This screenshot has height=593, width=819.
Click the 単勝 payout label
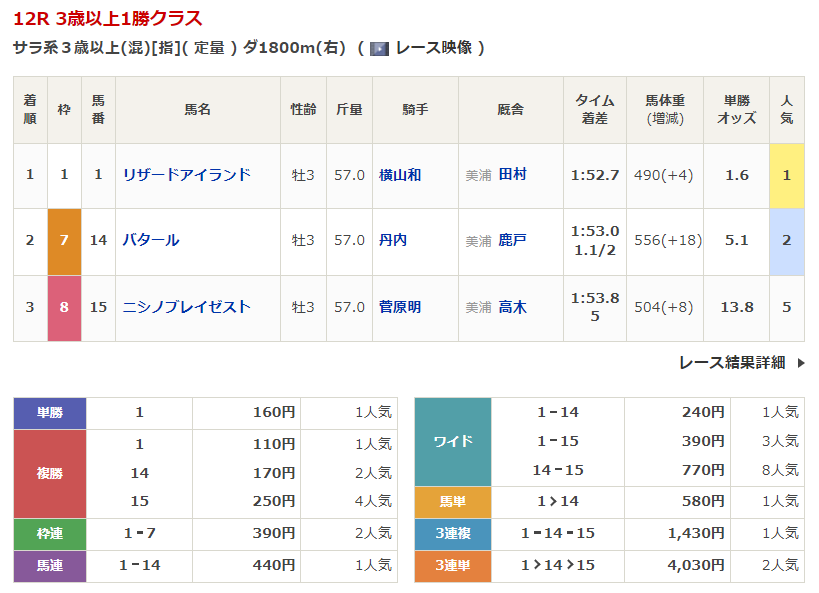[50, 412]
